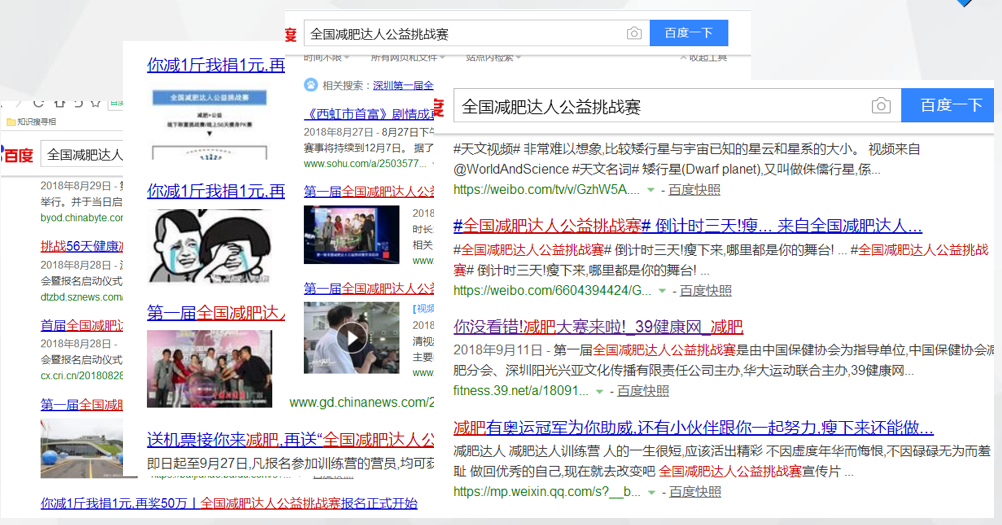Click URL text www.gd.chinanews.com
This screenshot has height=525, width=1002.
[x=362, y=402]
